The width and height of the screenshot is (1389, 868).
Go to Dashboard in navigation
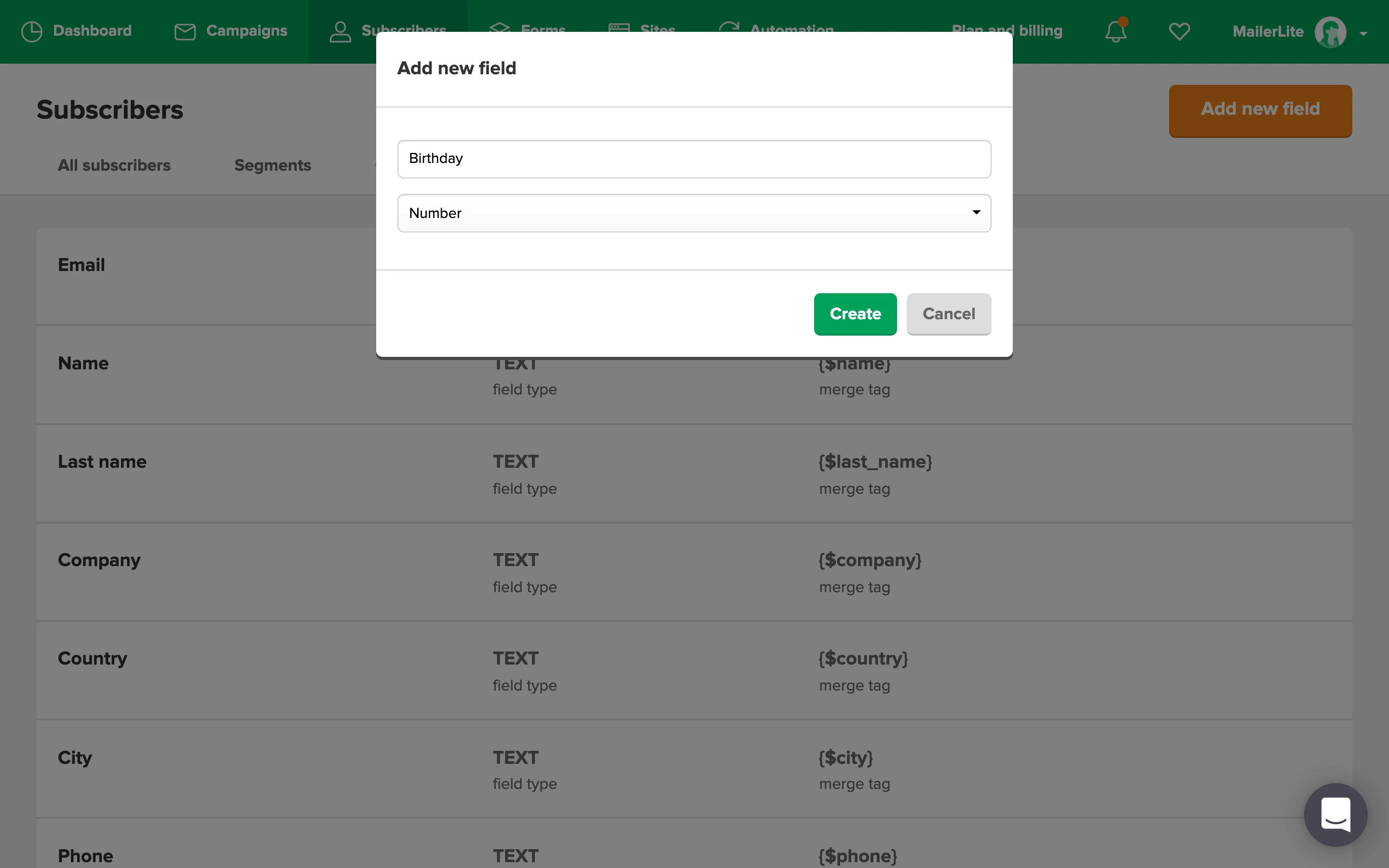click(92, 31)
